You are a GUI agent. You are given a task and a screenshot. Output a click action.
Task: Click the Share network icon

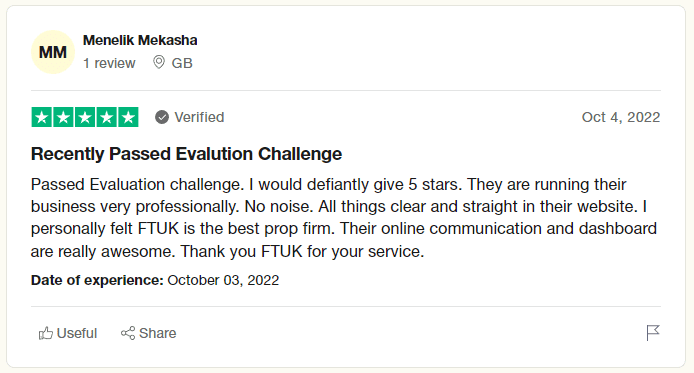[128, 333]
